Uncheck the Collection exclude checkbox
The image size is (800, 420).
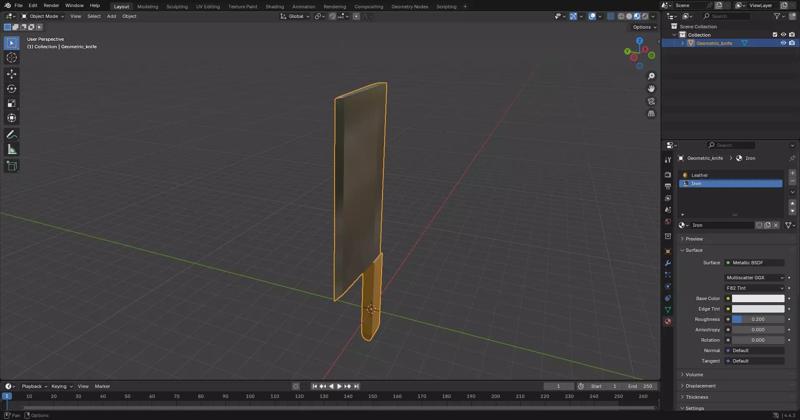[775, 35]
